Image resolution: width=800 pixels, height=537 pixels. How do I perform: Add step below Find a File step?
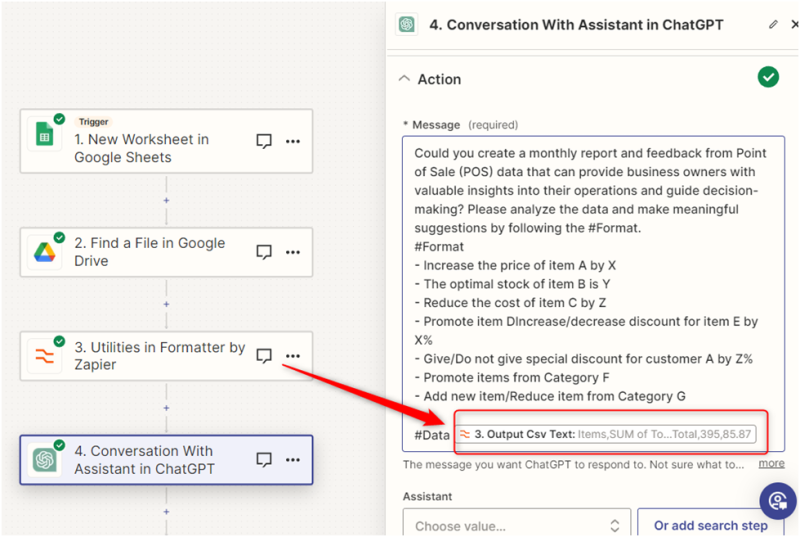point(166,304)
